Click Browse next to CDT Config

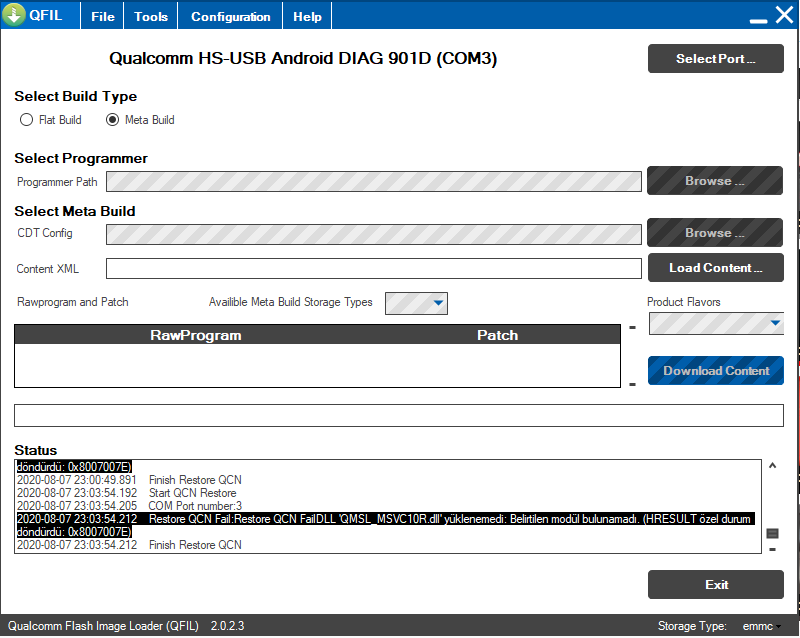pyautogui.click(x=715, y=233)
